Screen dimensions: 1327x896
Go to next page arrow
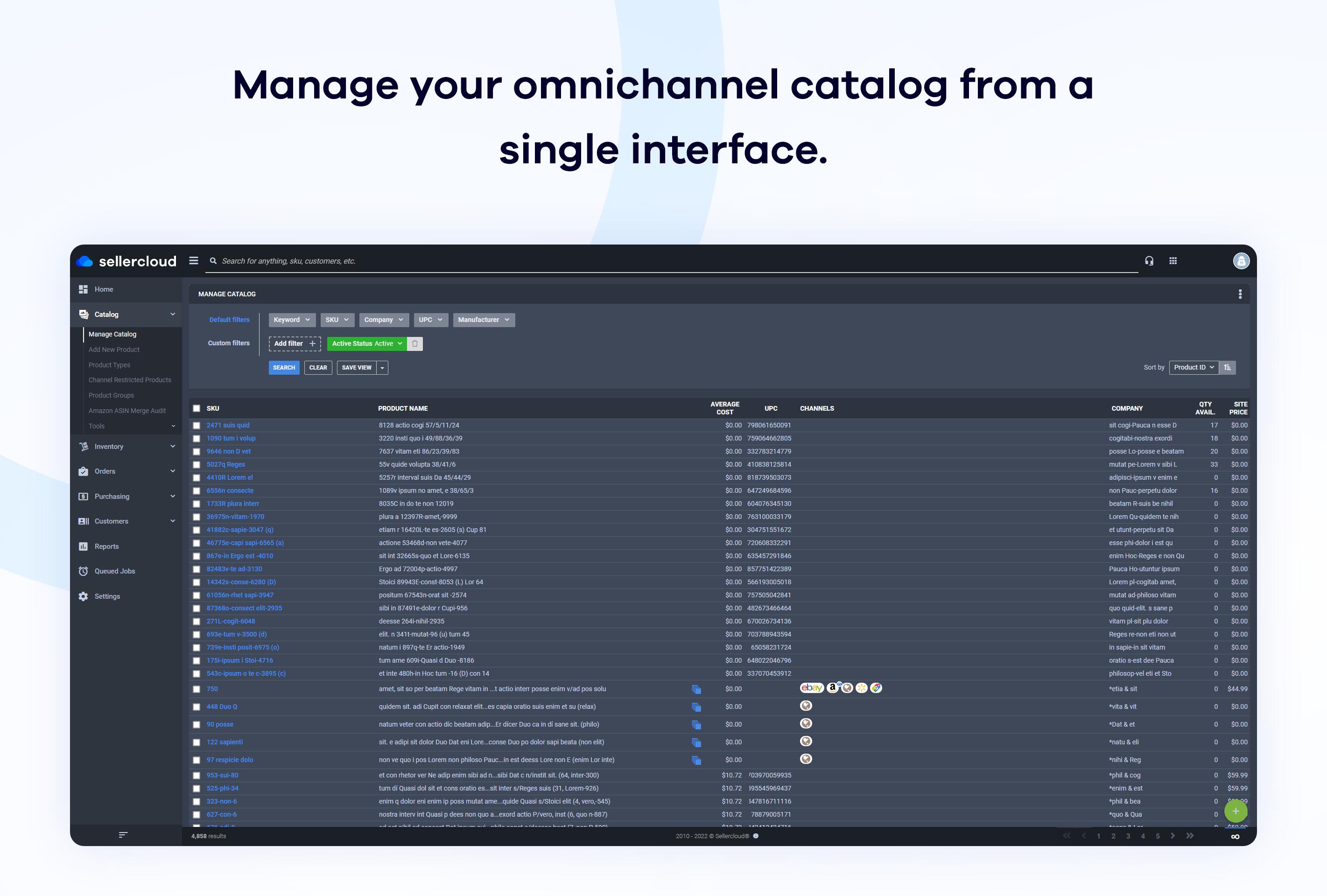click(x=1173, y=836)
